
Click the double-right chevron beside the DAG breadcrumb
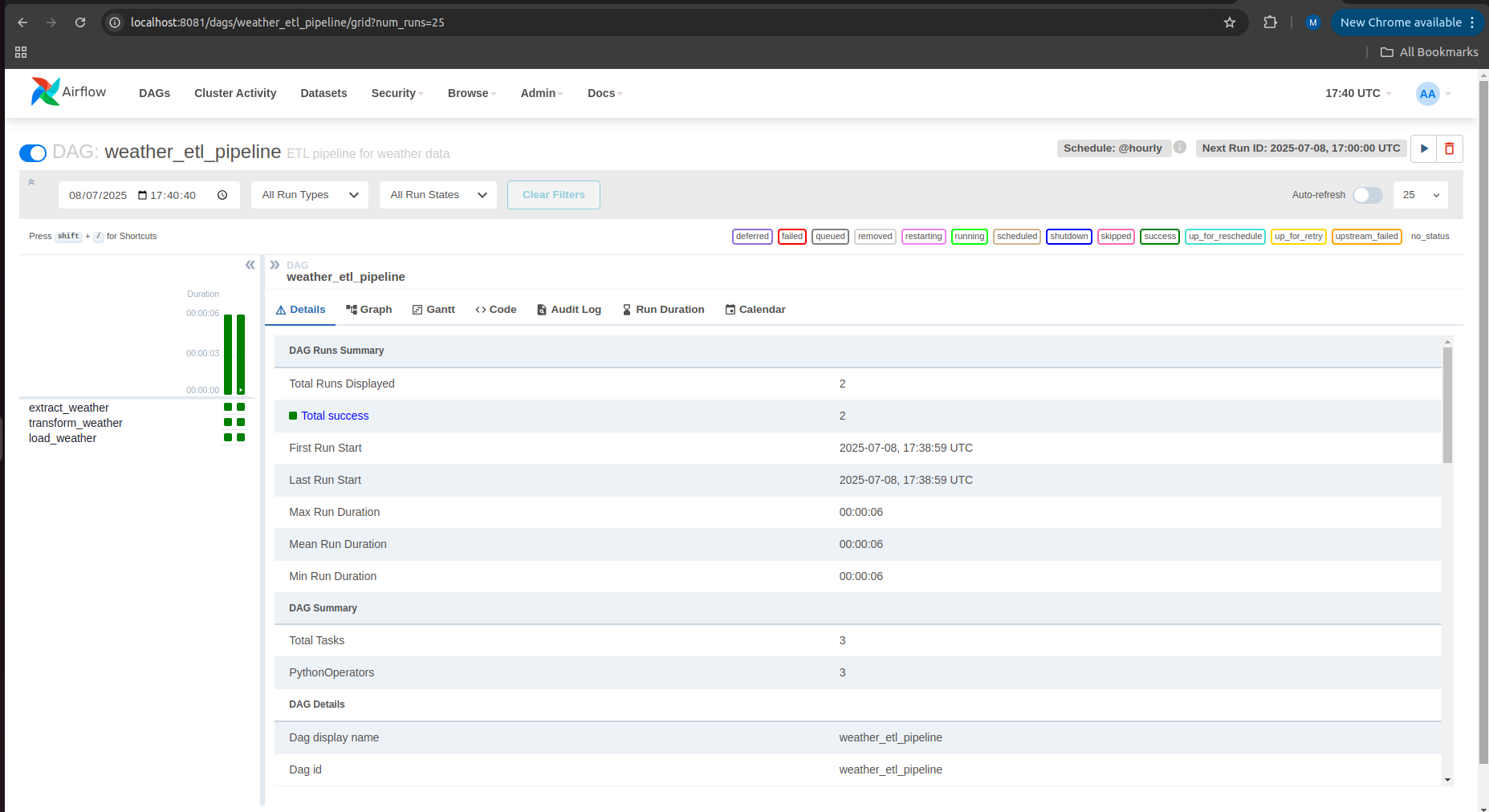click(275, 265)
